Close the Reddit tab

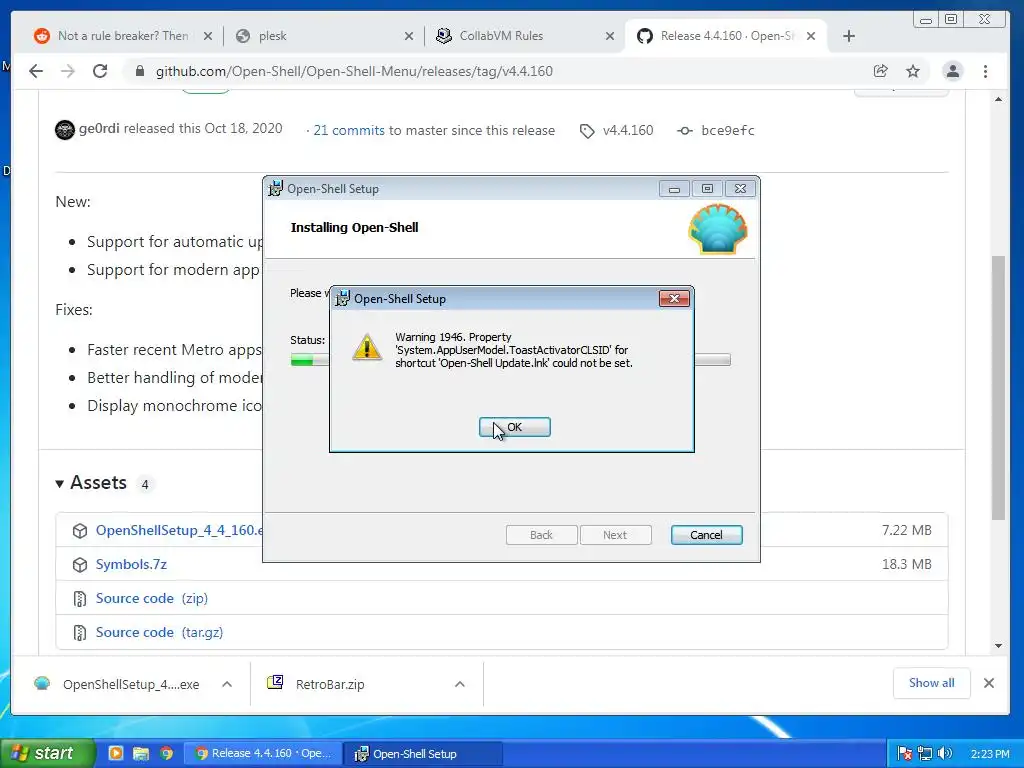click(208, 36)
